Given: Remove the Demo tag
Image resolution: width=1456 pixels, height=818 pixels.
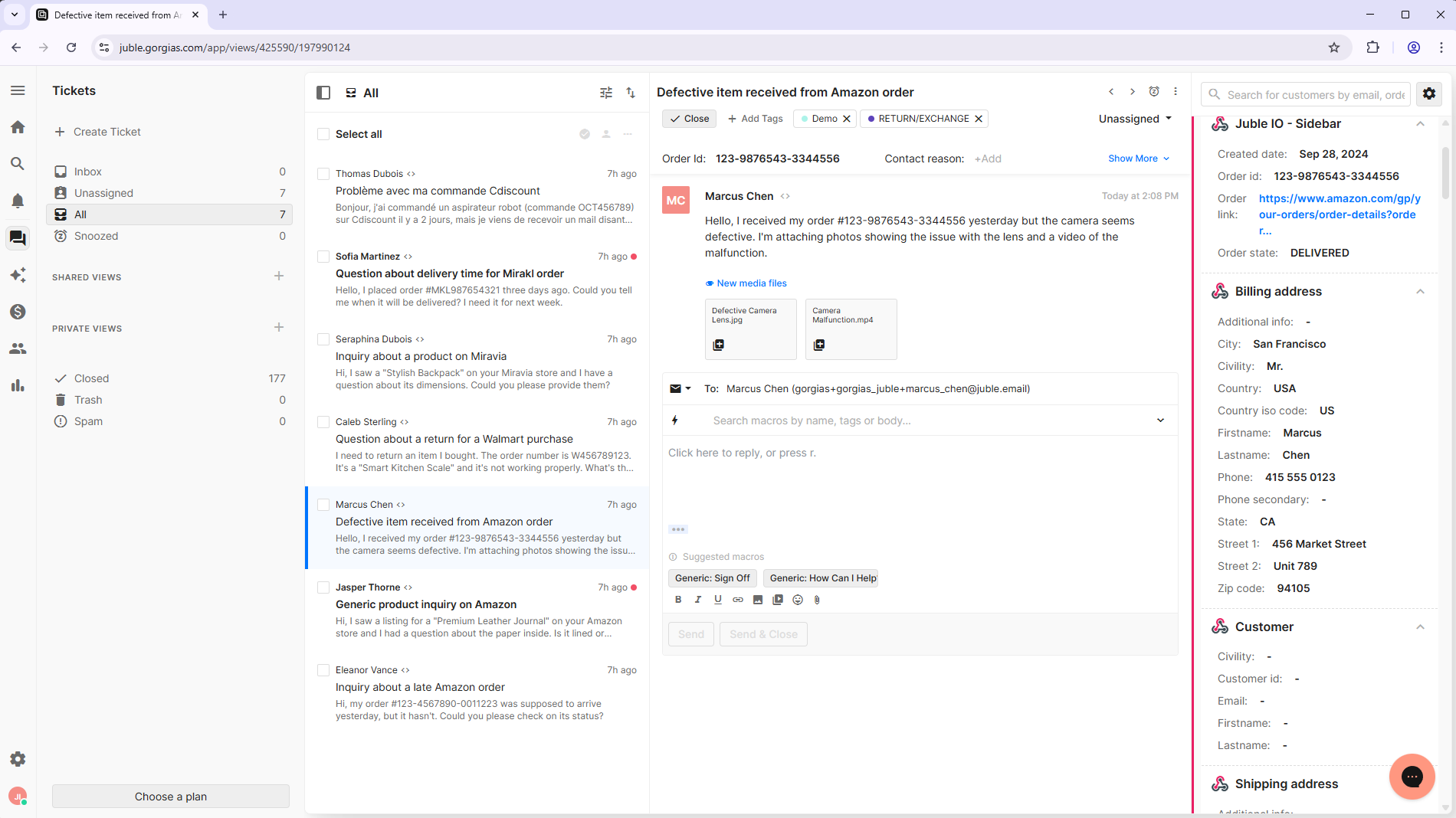Looking at the screenshot, I should coord(847,119).
